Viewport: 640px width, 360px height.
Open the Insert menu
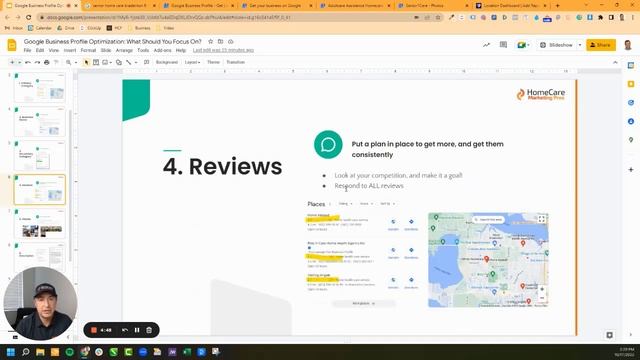pos(70,50)
